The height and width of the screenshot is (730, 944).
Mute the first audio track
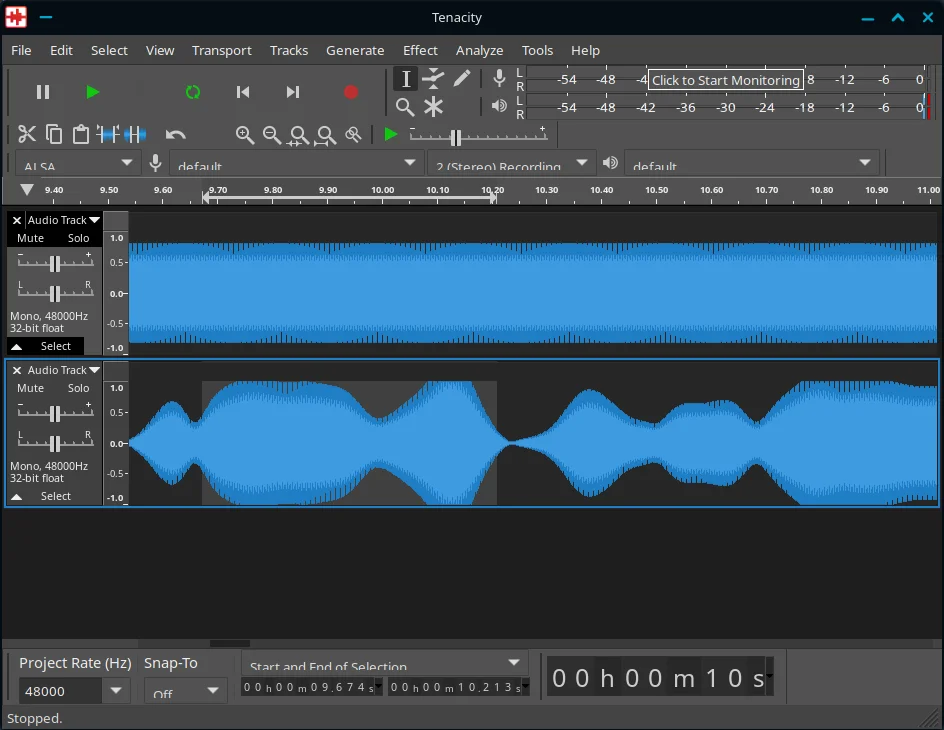coord(31,238)
